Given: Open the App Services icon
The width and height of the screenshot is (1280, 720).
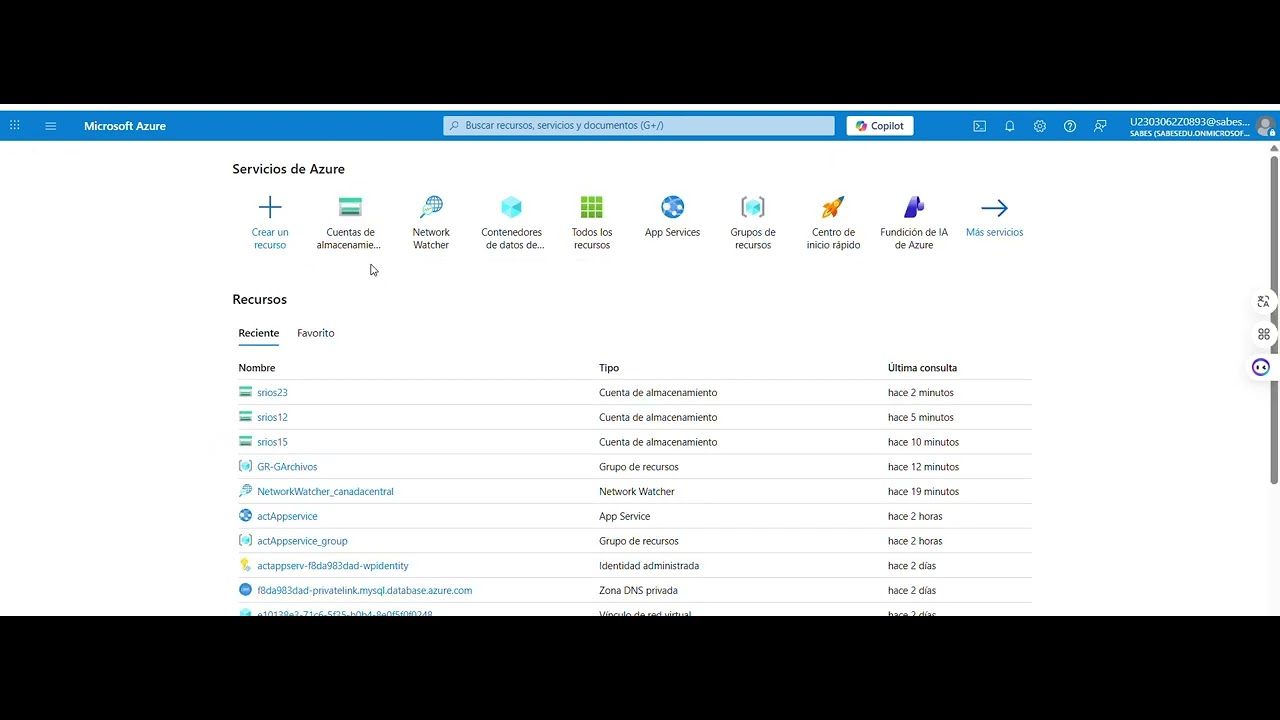Looking at the screenshot, I should 673,207.
